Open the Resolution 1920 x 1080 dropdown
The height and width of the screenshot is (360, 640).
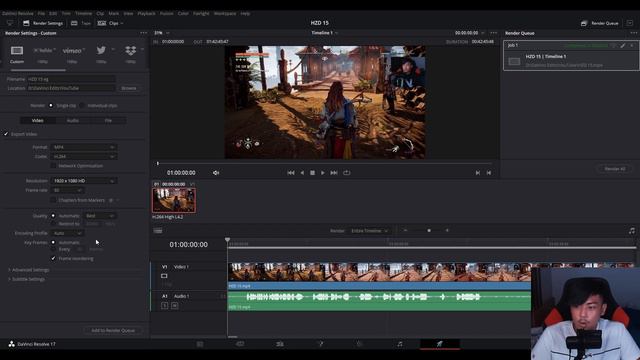coord(84,181)
